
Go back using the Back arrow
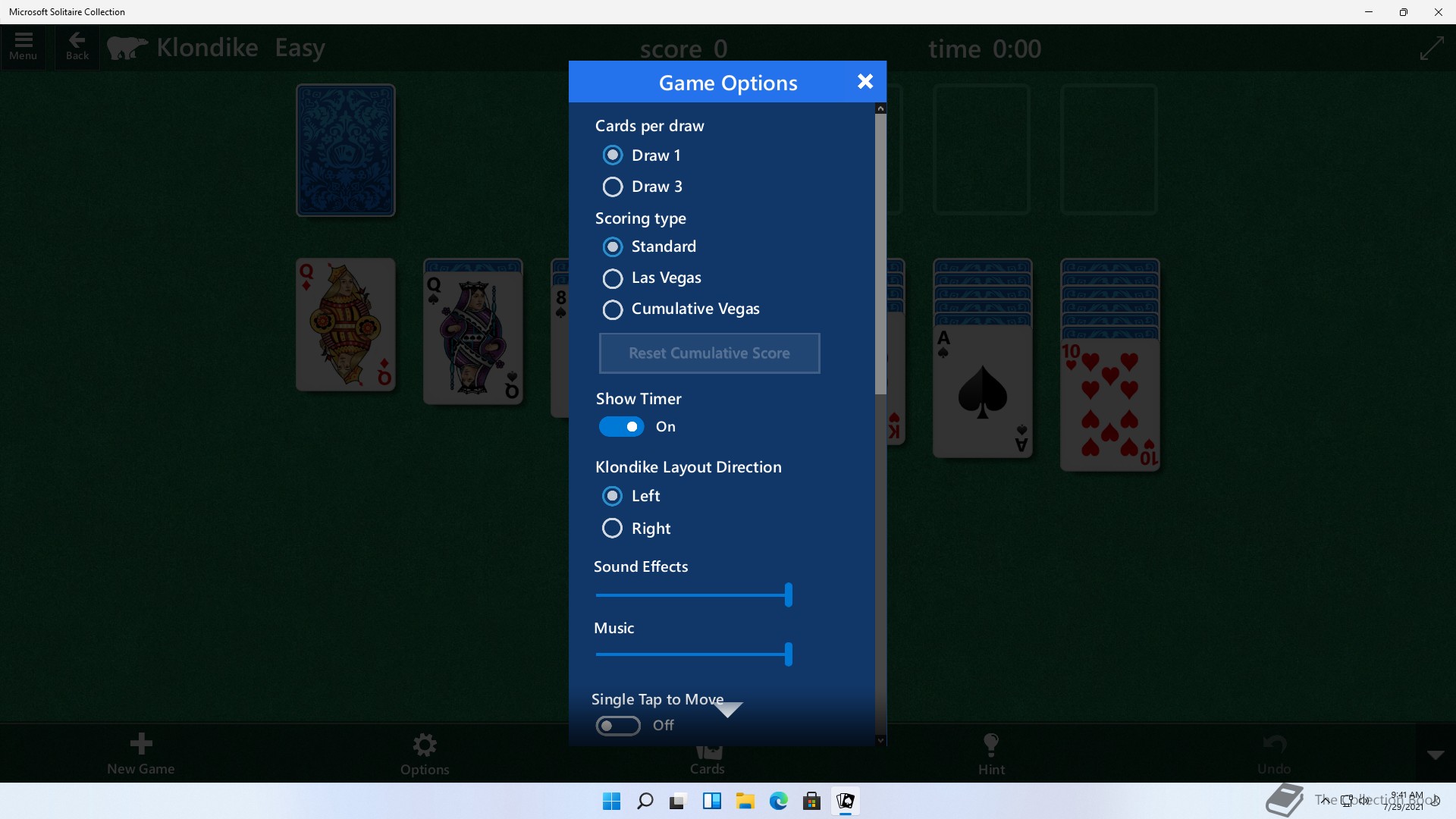point(77,47)
